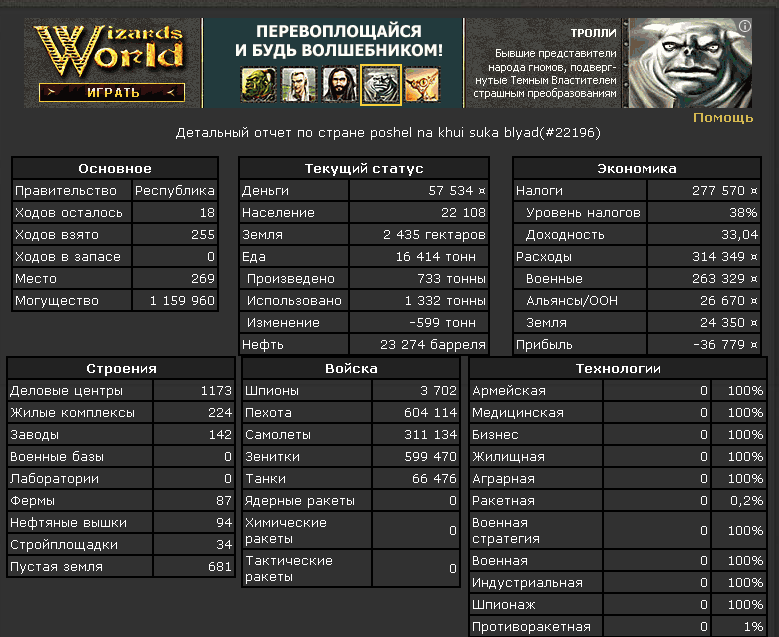Click Жилые комплексы value 224
The image size is (779, 637).
220,412
